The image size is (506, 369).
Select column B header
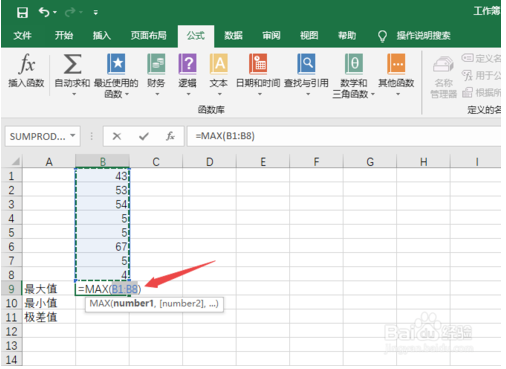pos(103,162)
